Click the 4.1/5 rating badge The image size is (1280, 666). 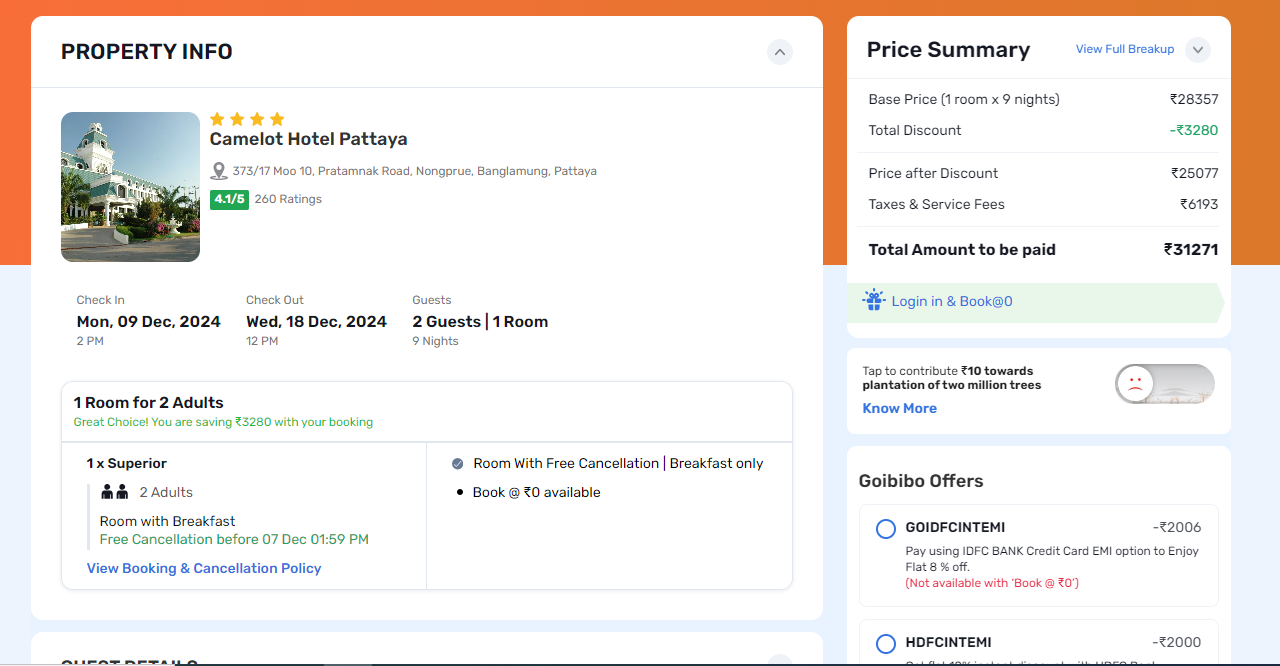point(229,199)
